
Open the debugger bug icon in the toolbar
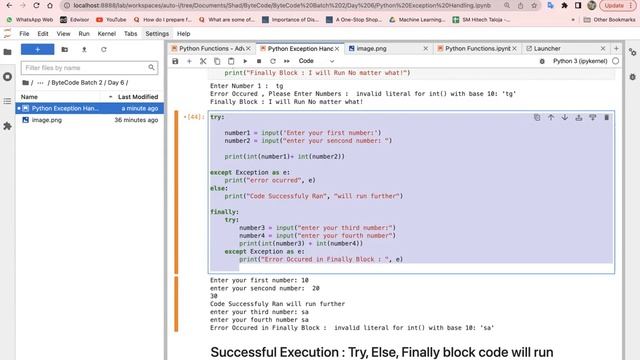click(x=542, y=61)
